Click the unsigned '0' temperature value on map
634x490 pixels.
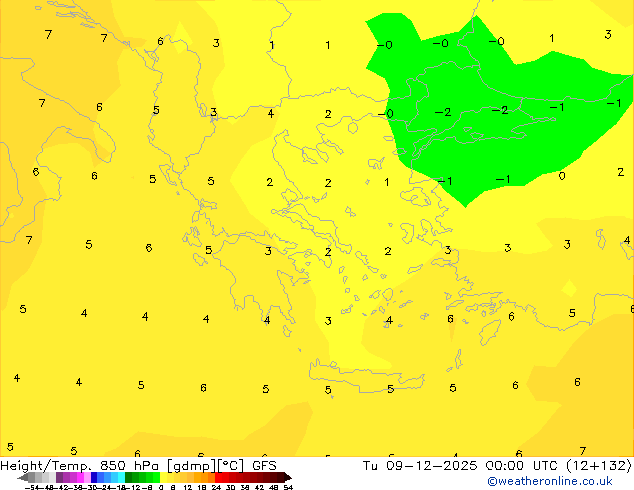(x=562, y=175)
